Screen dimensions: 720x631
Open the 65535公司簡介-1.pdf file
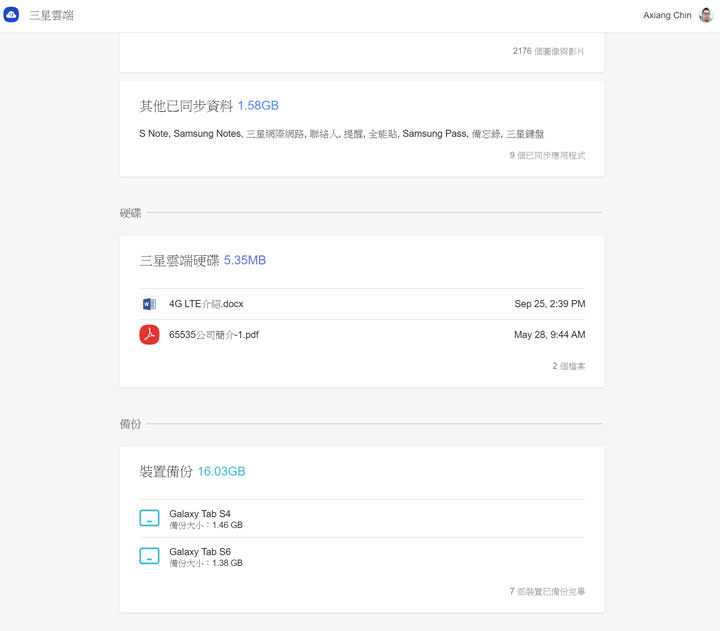click(x=214, y=335)
